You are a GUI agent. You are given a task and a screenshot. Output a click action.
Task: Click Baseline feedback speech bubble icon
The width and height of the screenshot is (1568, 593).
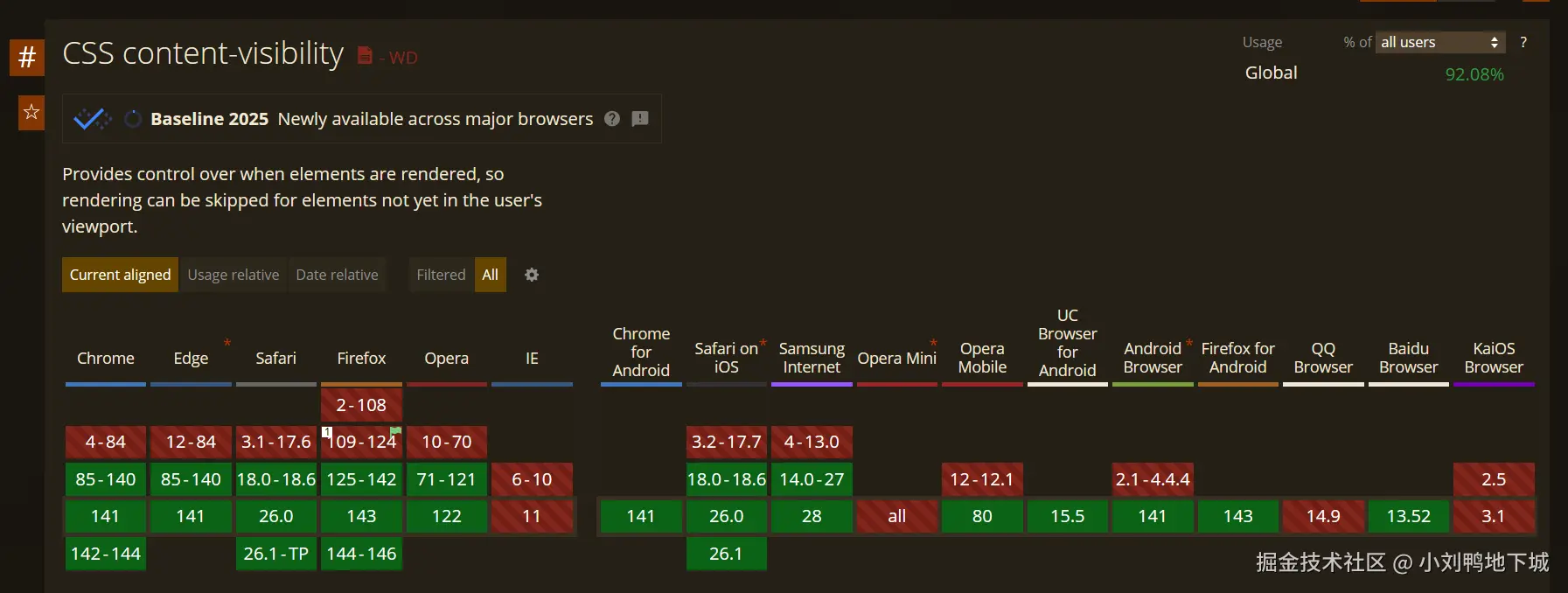(x=640, y=118)
